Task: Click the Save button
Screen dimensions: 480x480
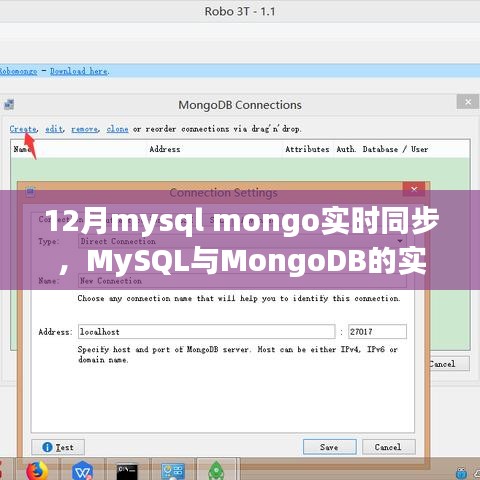Action: tap(330, 447)
